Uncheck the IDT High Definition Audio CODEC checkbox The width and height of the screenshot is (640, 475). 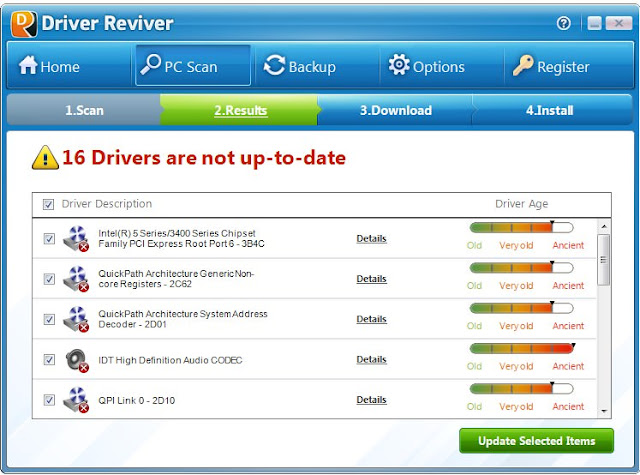pos(49,360)
